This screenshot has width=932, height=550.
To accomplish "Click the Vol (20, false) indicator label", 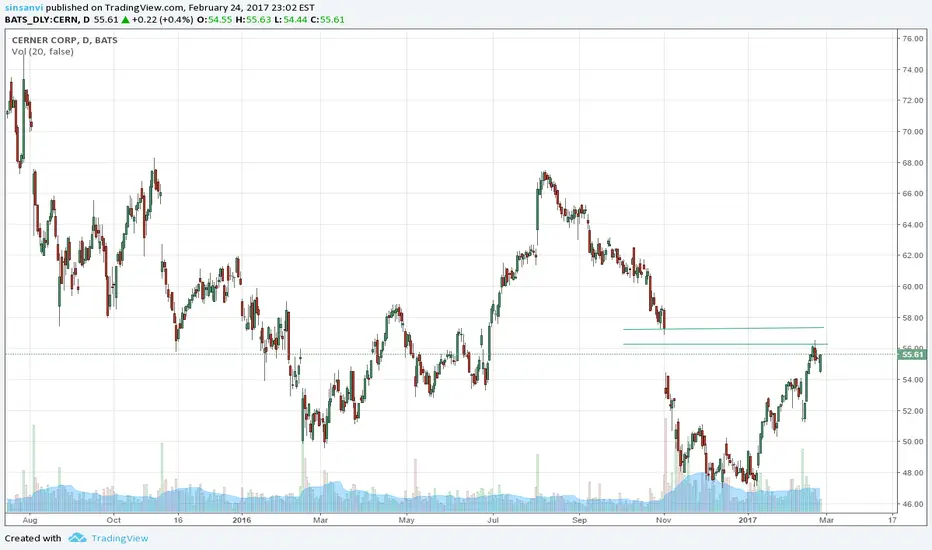I will pyautogui.click(x=43, y=52).
